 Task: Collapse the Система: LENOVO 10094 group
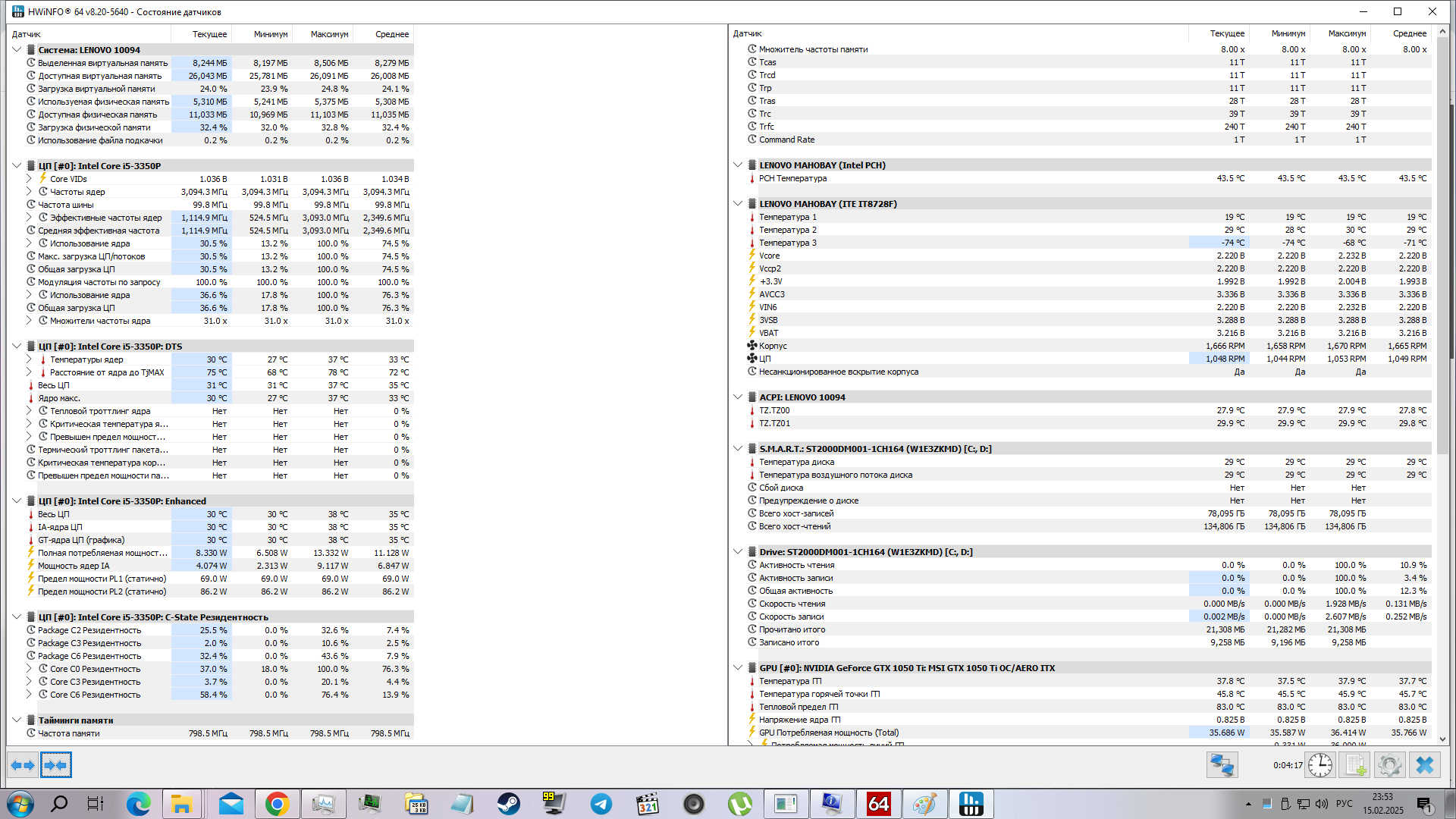(17, 50)
